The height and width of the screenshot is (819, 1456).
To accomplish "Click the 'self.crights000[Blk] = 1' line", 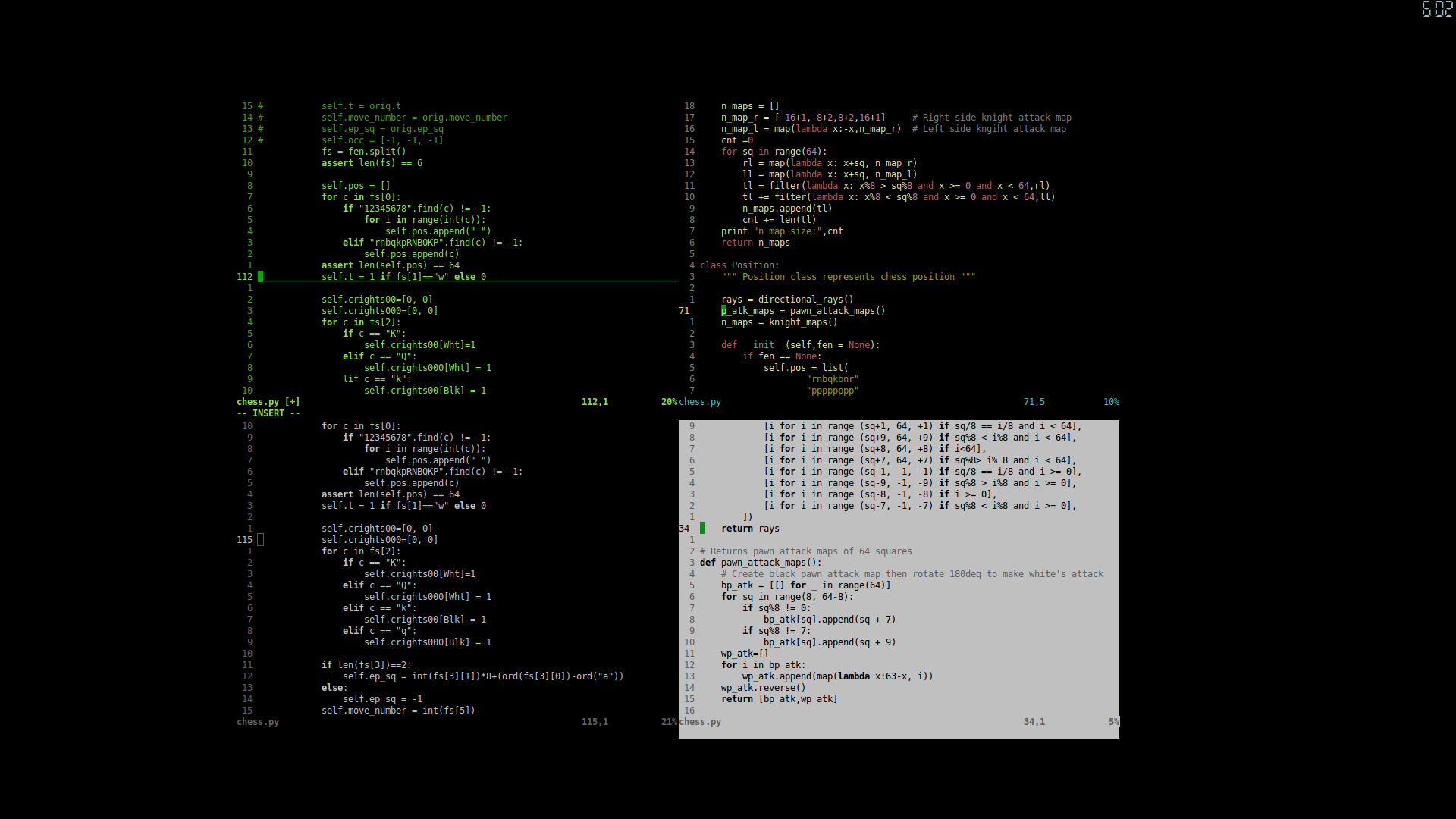I will tap(428, 642).
